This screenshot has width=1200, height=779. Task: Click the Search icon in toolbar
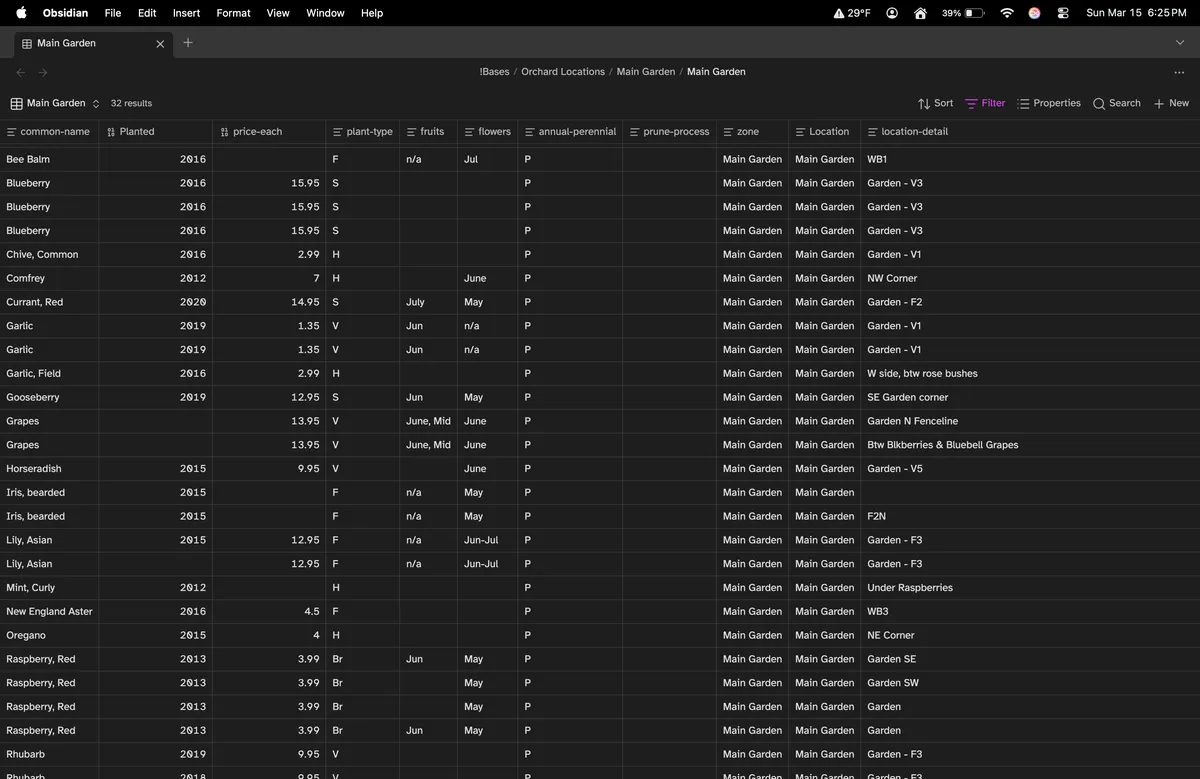pos(1116,103)
